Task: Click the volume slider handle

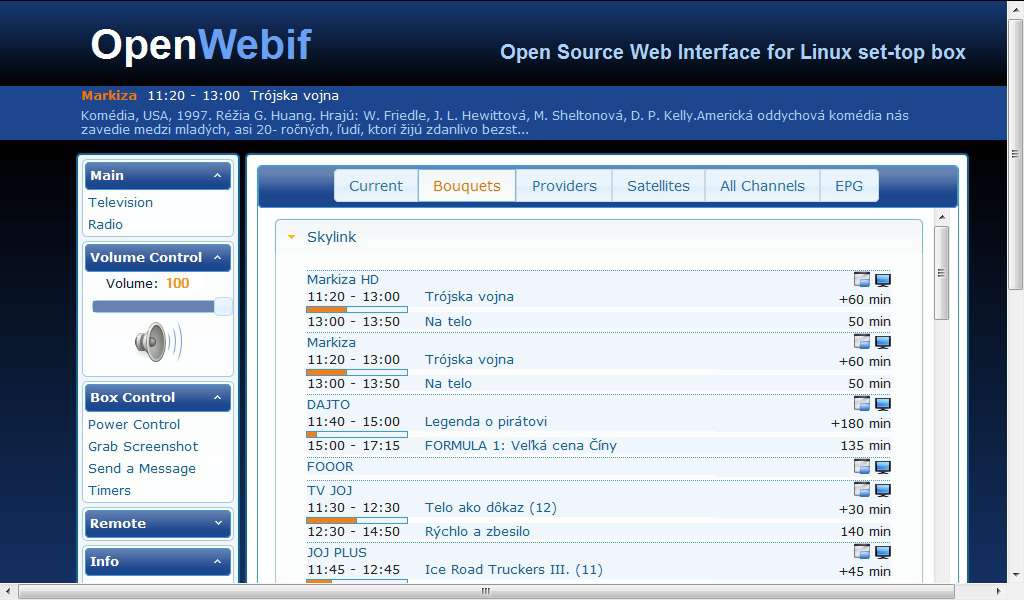Action: [x=223, y=307]
